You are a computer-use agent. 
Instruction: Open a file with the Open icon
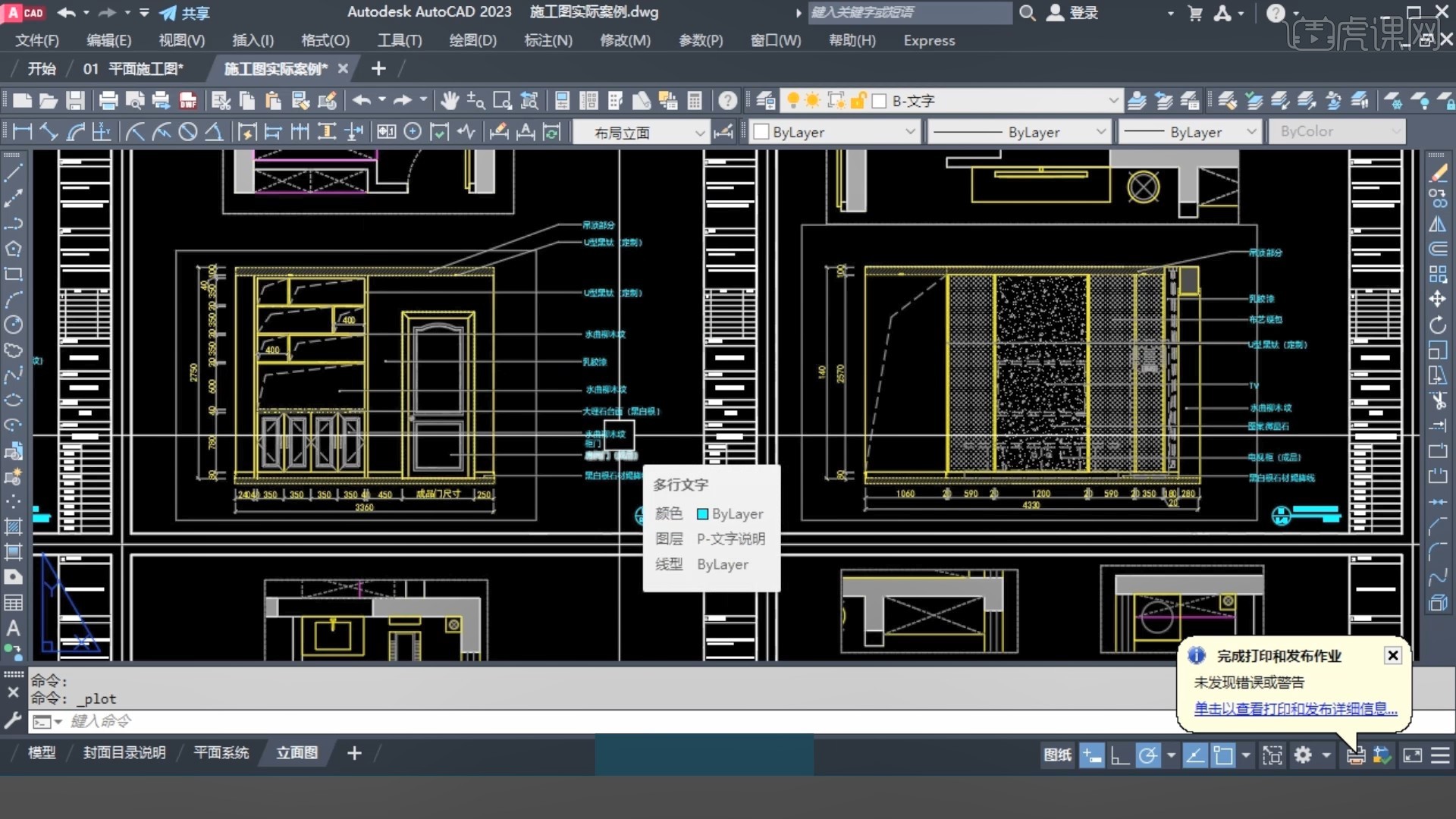point(49,100)
